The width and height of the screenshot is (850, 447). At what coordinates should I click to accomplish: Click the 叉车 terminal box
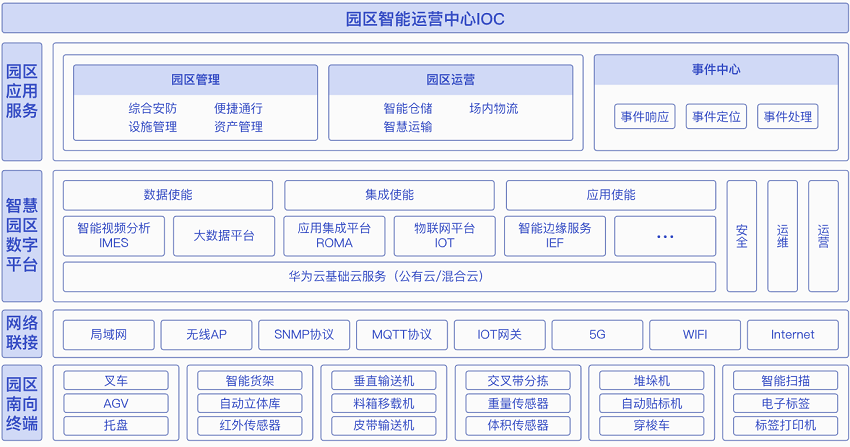pyautogui.click(x=116, y=381)
